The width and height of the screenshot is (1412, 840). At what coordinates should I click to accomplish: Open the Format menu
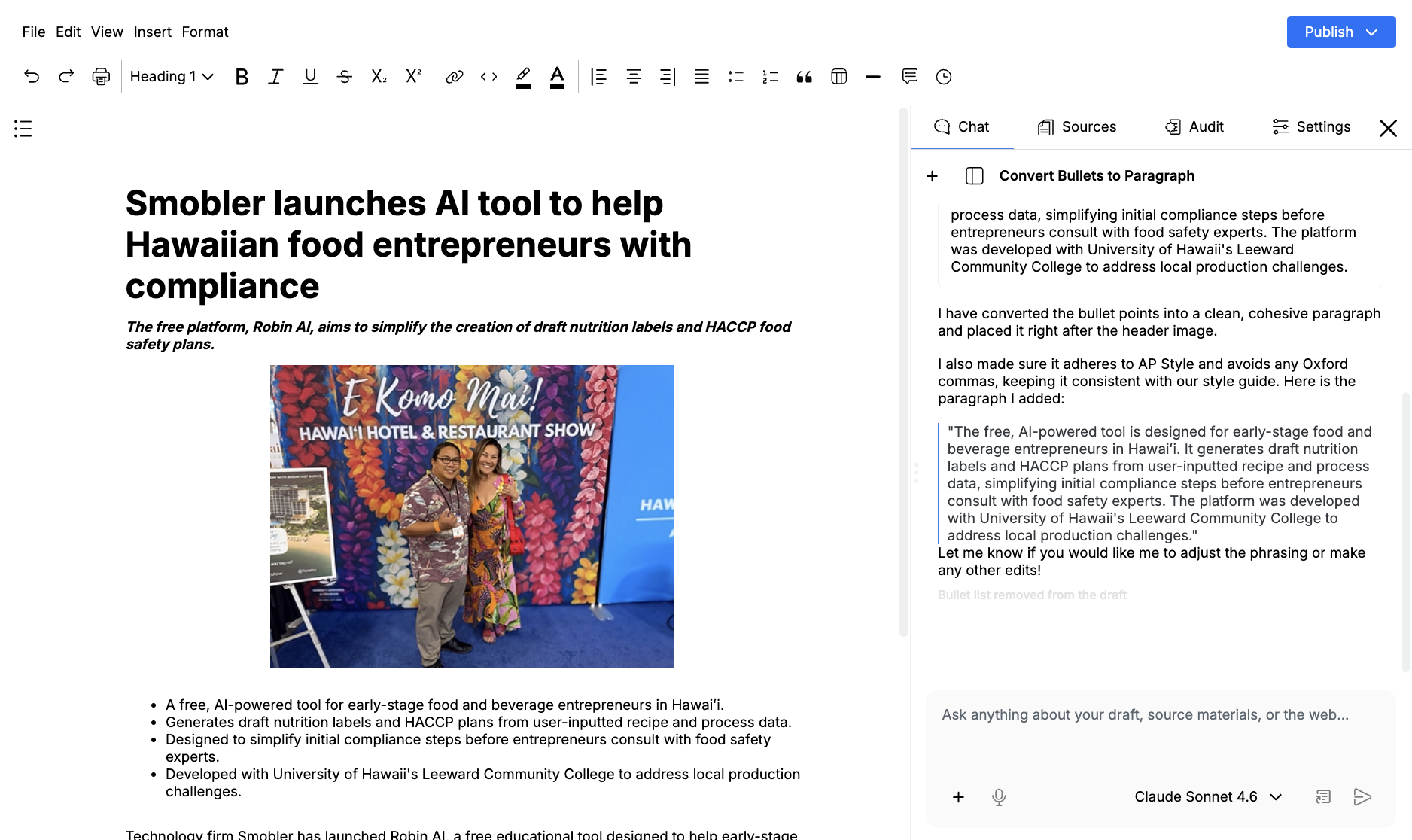tap(205, 32)
